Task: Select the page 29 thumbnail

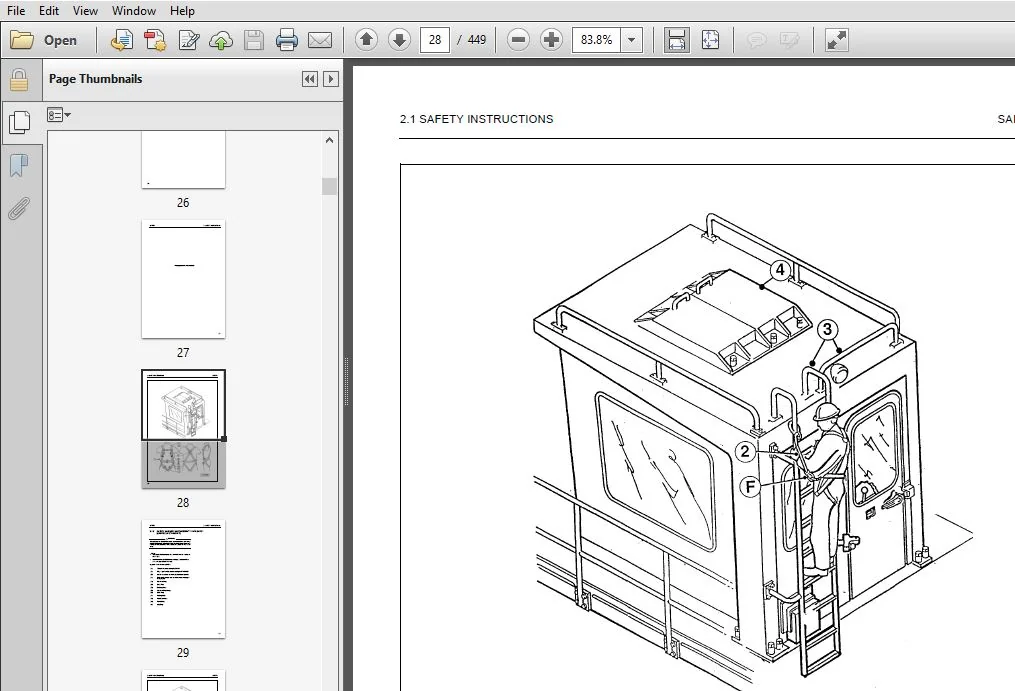Action: 183,579
